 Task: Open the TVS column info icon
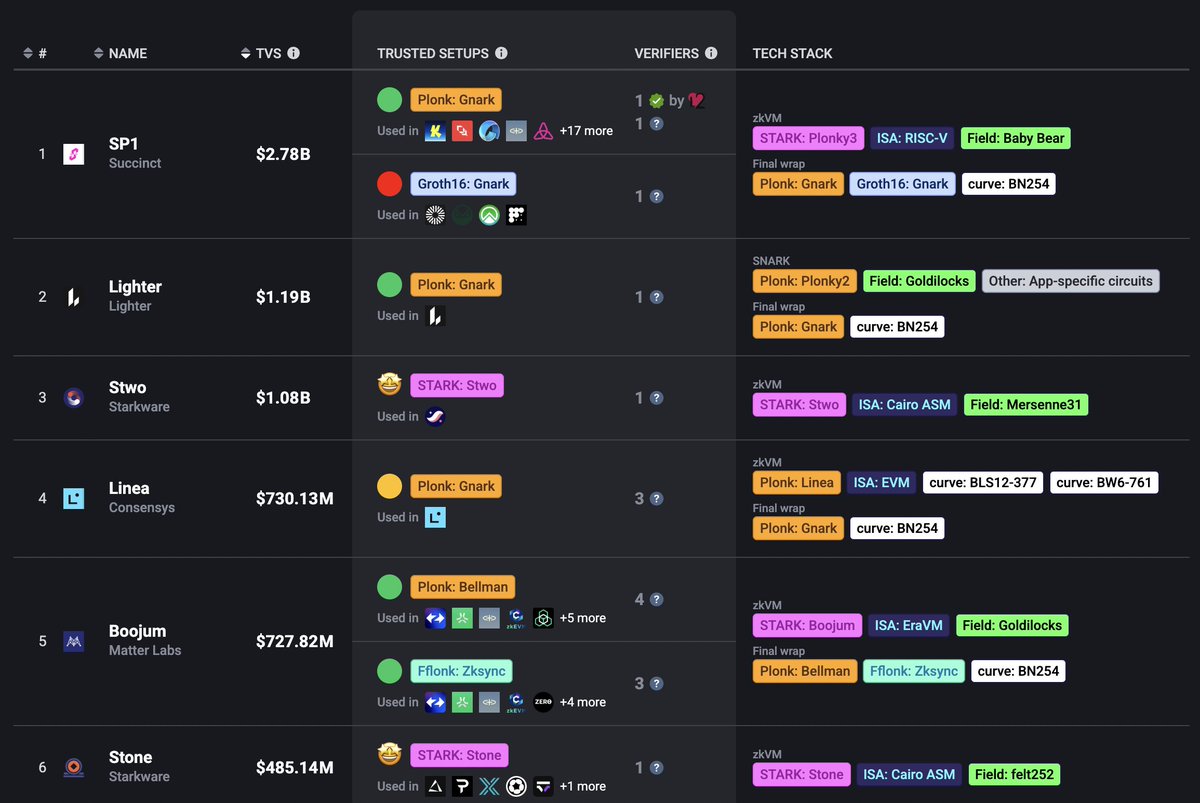click(x=293, y=53)
